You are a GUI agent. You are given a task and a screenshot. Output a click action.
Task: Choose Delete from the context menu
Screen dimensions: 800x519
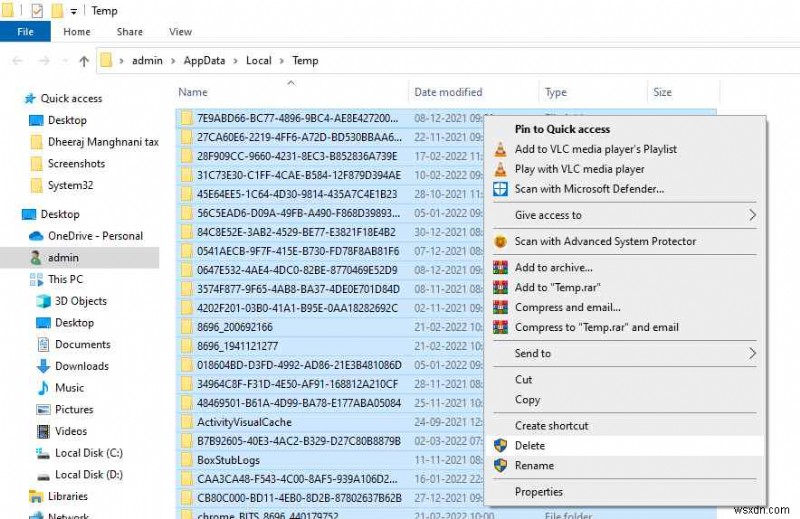[x=529, y=446]
